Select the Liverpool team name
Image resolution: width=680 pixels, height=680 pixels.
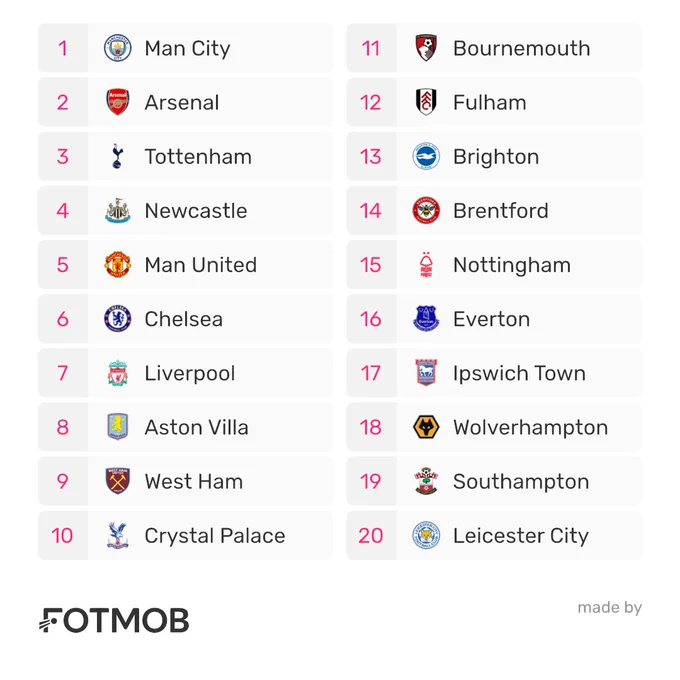(x=190, y=373)
